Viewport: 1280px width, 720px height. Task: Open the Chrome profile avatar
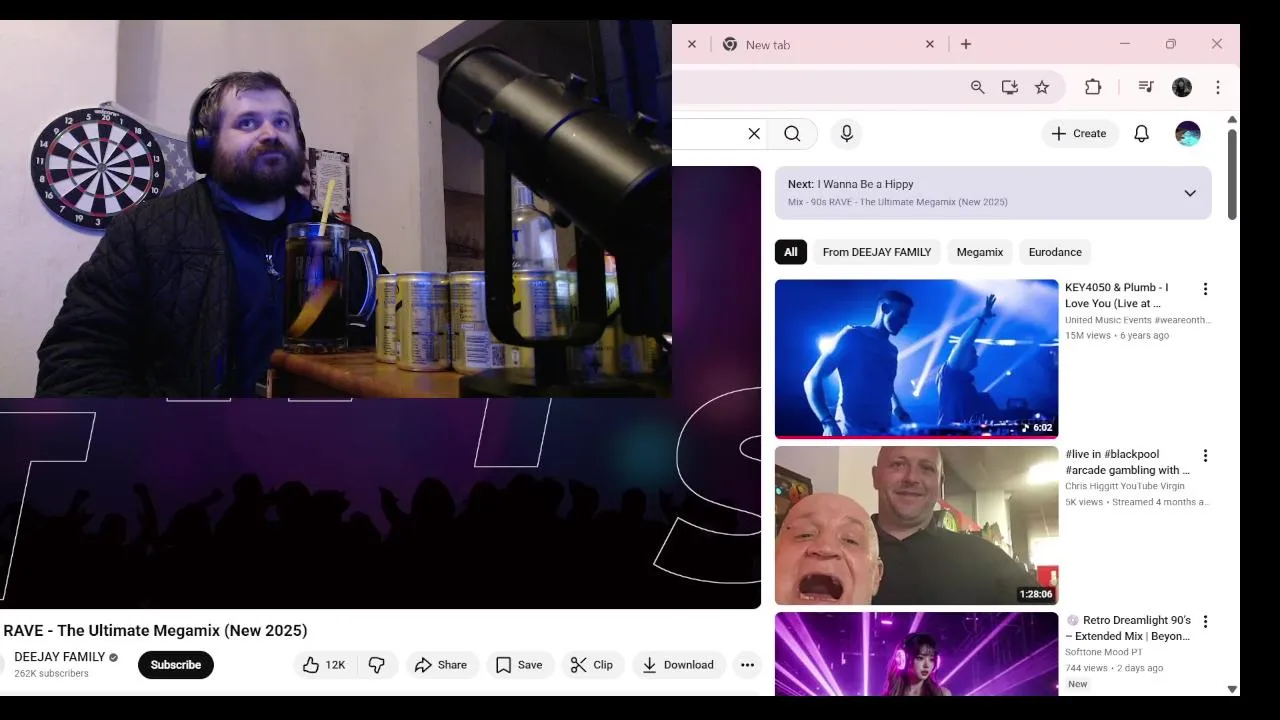1182,87
